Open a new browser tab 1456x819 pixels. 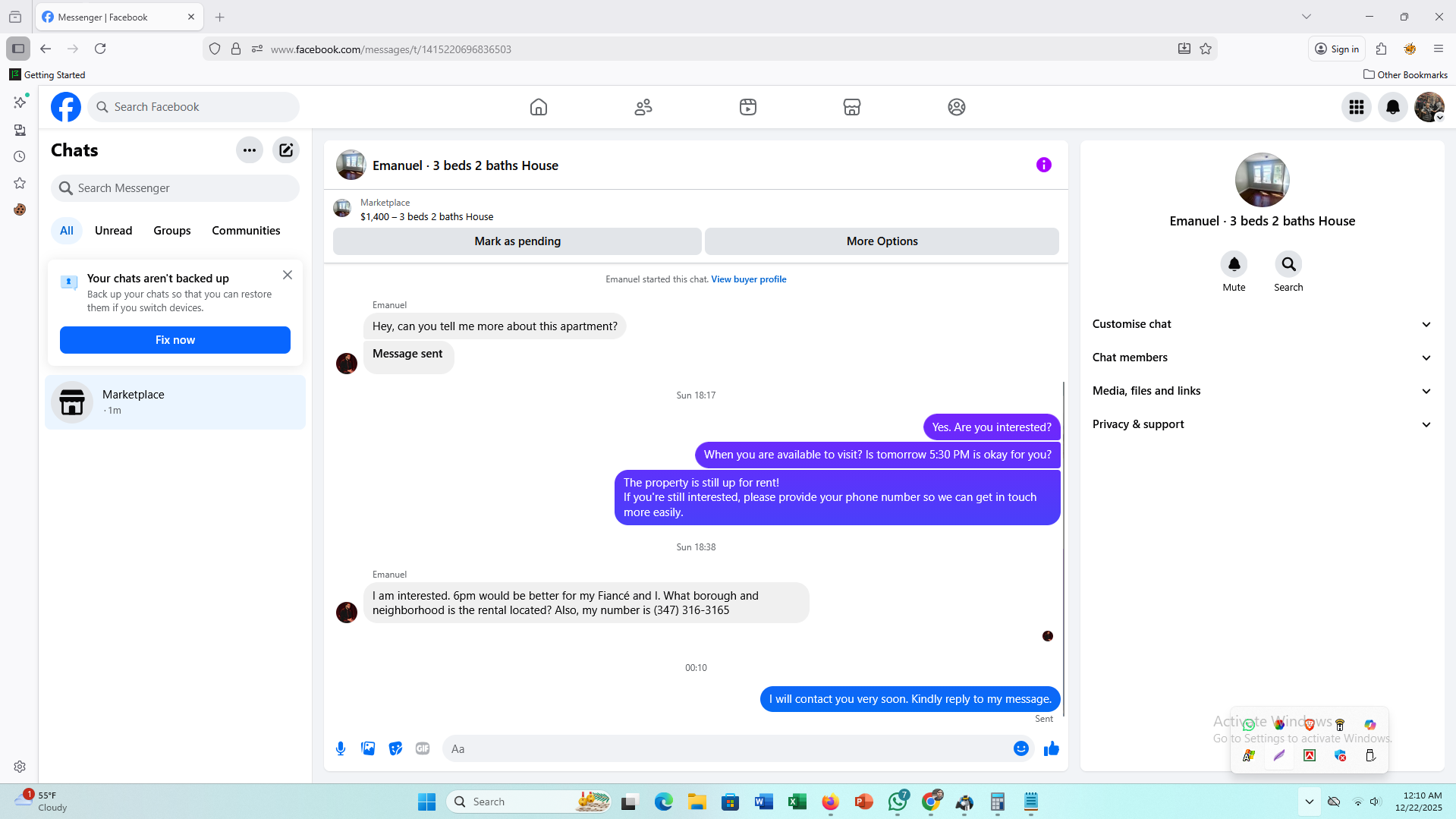pyautogui.click(x=220, y=17)
